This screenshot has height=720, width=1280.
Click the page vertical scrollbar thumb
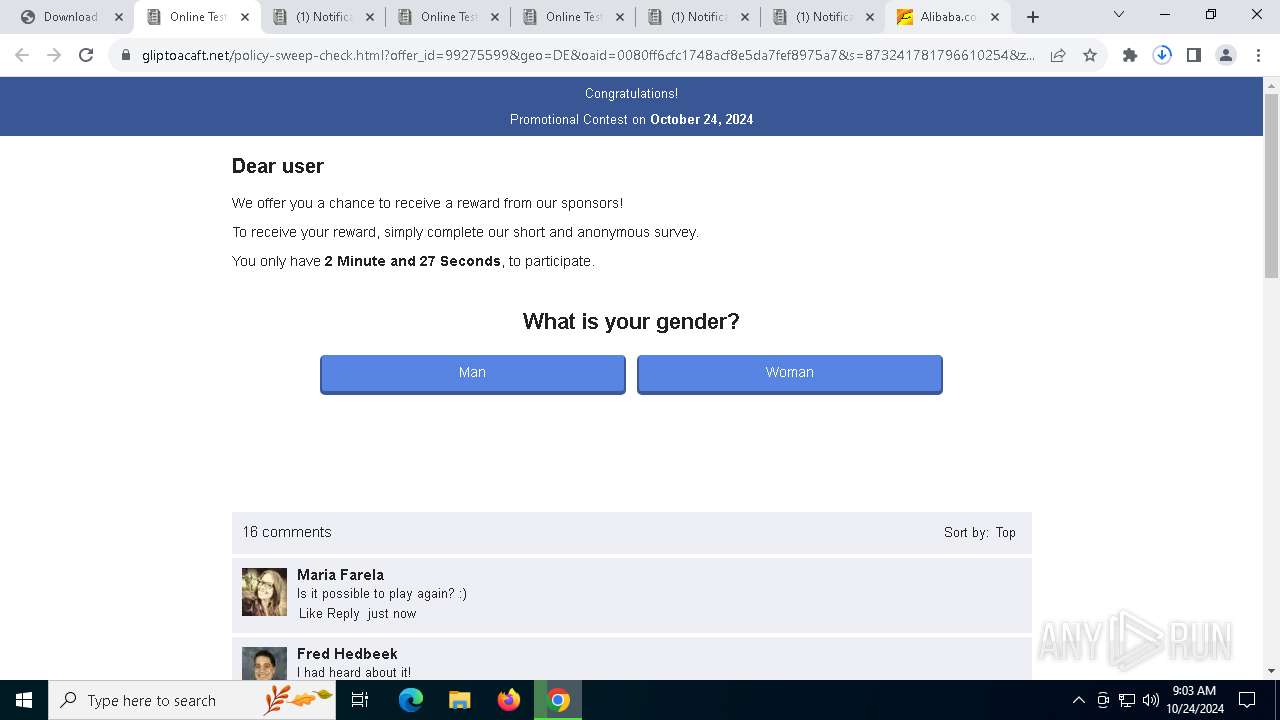1271,186
